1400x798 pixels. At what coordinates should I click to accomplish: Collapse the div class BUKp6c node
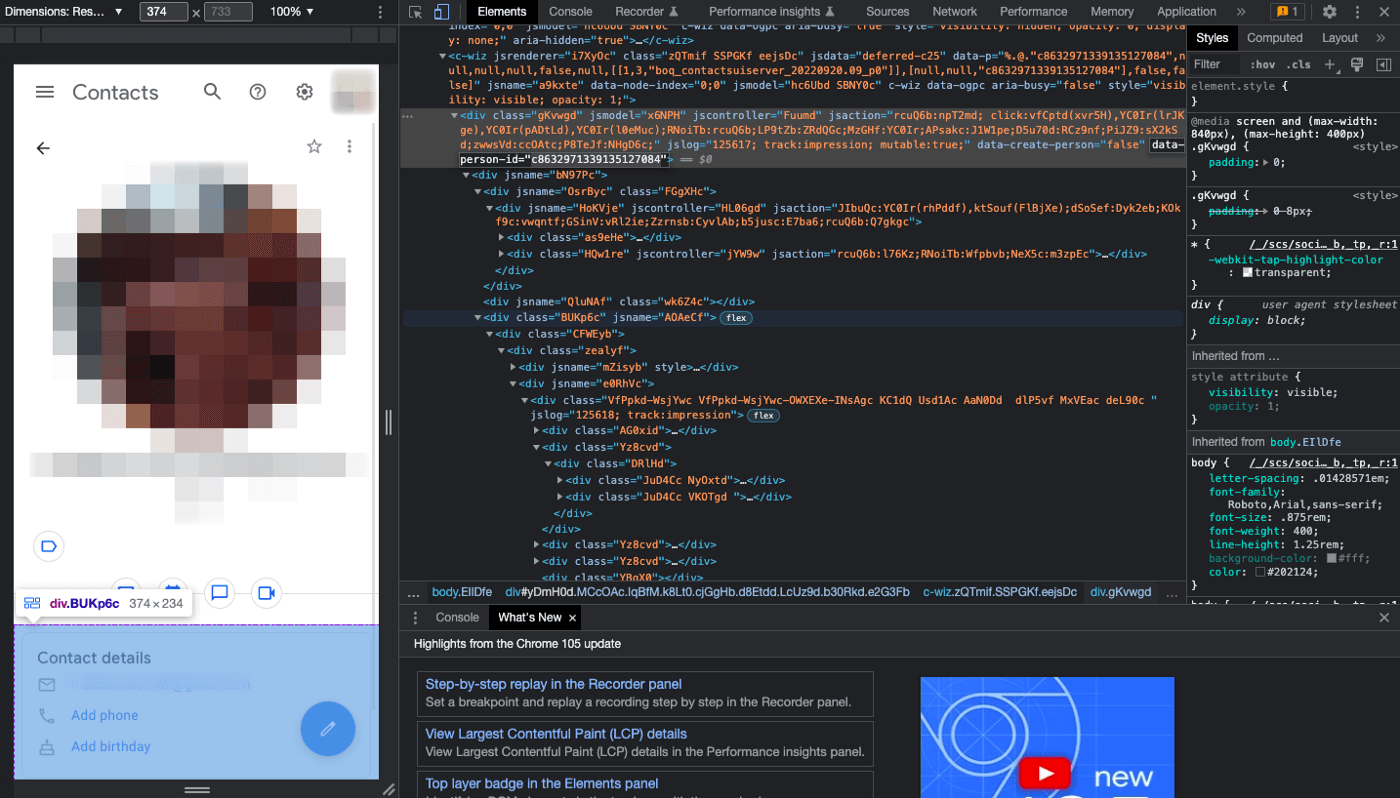pos(478,318)
